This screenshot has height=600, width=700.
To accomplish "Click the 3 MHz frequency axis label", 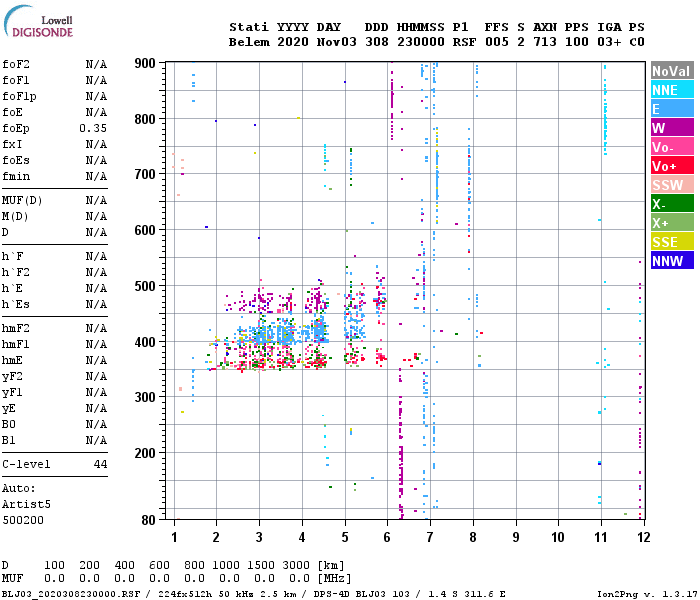I will [259, 537].
